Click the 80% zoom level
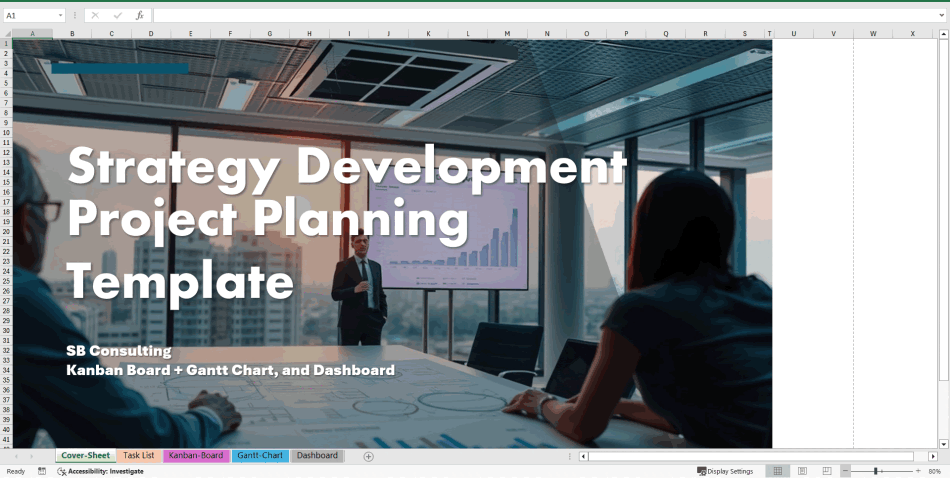 click(934, 471)
